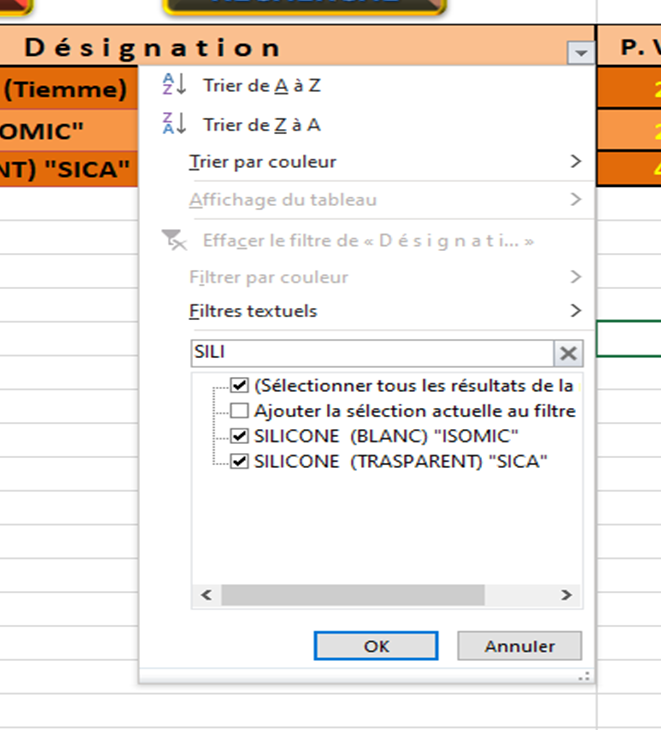
Task: Click the resize grip of the filter menu
Action: 585,676
